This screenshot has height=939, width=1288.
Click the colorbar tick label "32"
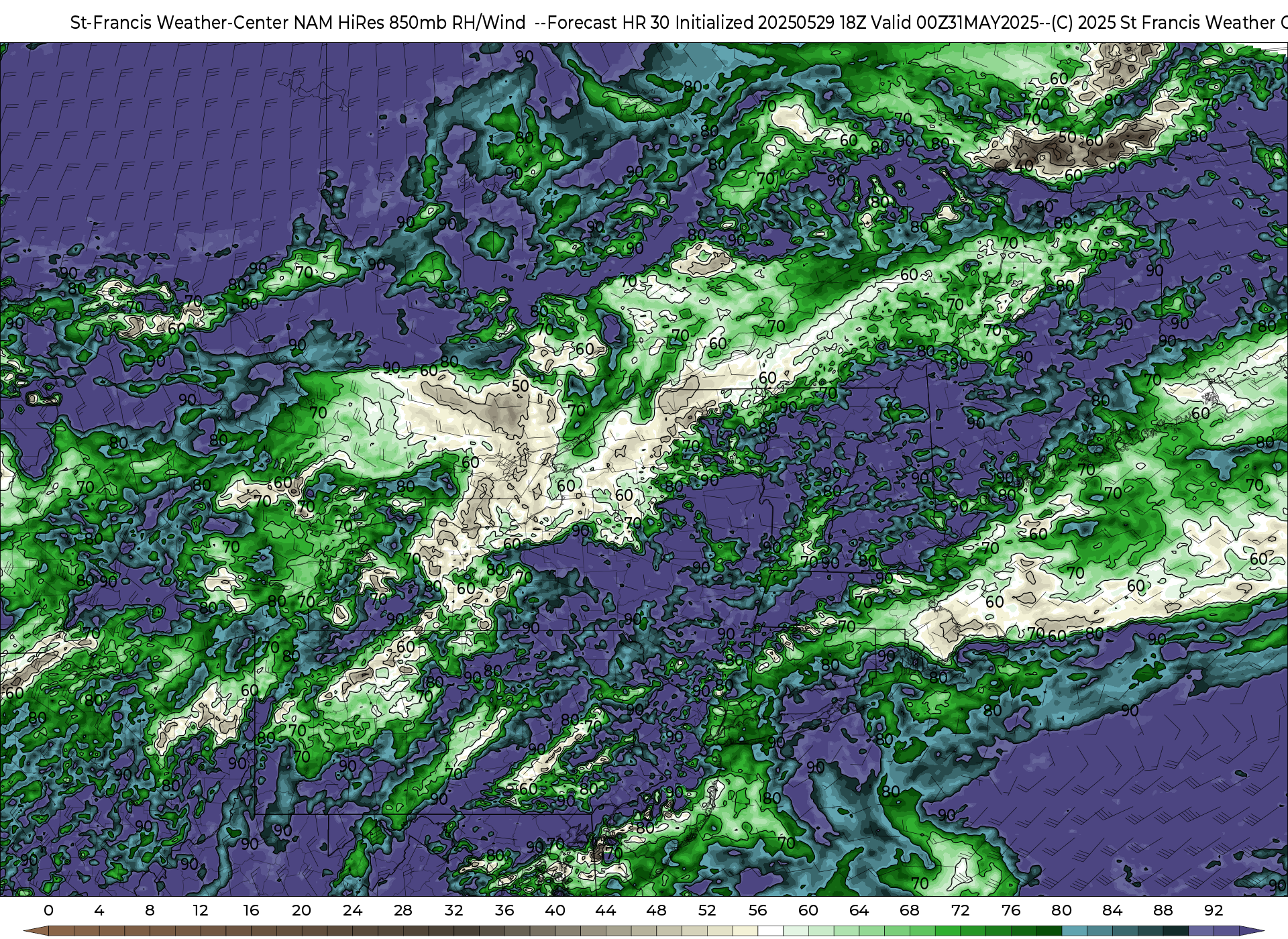point(453,910)
